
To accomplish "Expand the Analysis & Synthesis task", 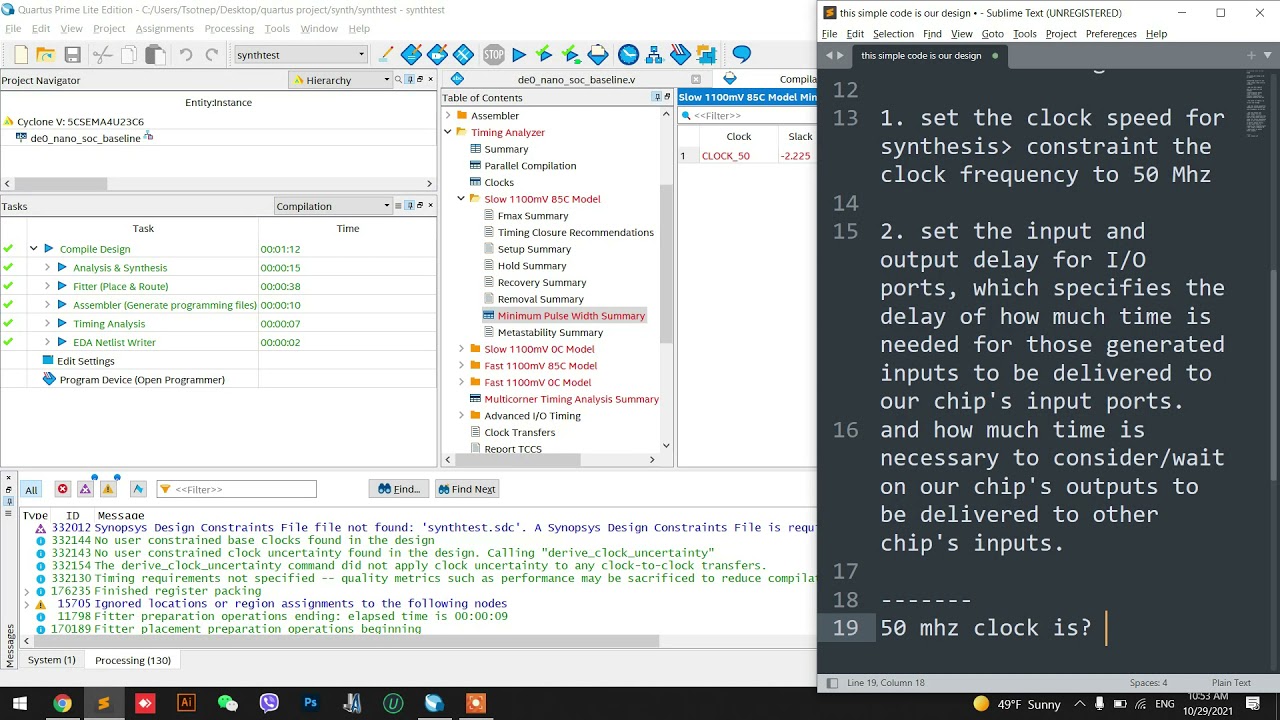I will pyautogui.click(x=47, y=267).
